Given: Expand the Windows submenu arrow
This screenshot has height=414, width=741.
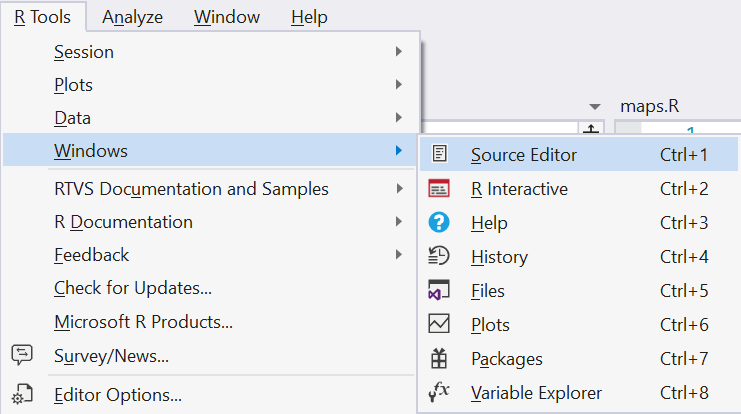Looking at the screenshot, I should (x=399, y=151).
